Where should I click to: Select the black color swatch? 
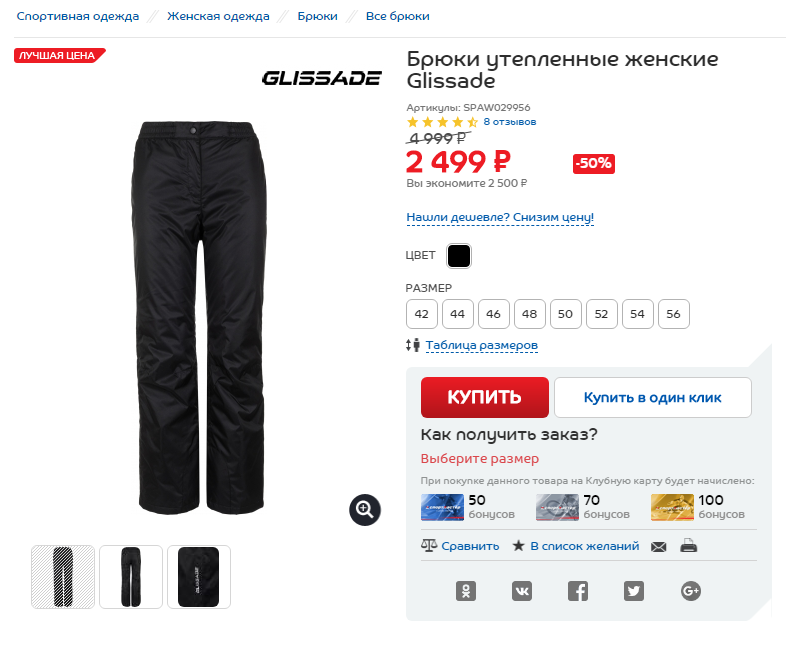[x=459, y=256]
